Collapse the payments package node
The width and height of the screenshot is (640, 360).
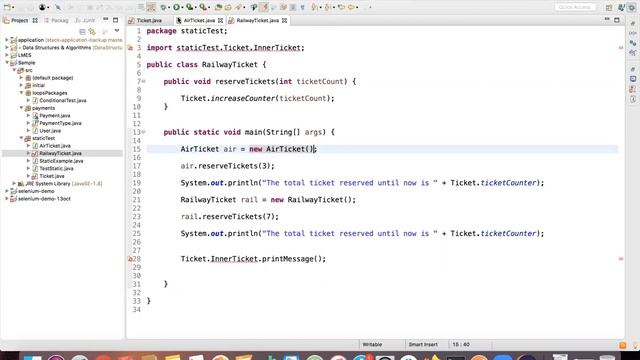pos(21,108)
